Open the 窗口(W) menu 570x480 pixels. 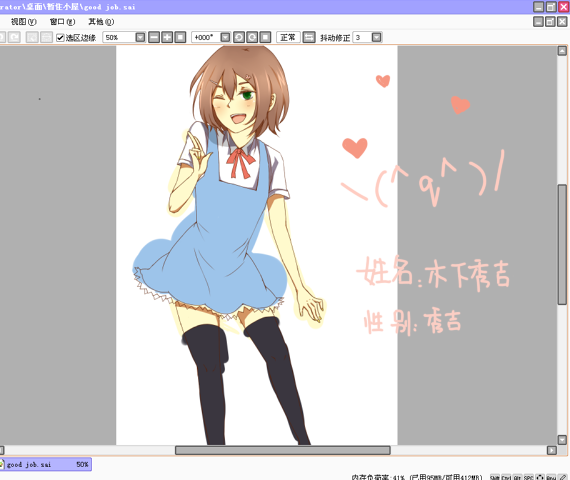click(x=63, y=22)
